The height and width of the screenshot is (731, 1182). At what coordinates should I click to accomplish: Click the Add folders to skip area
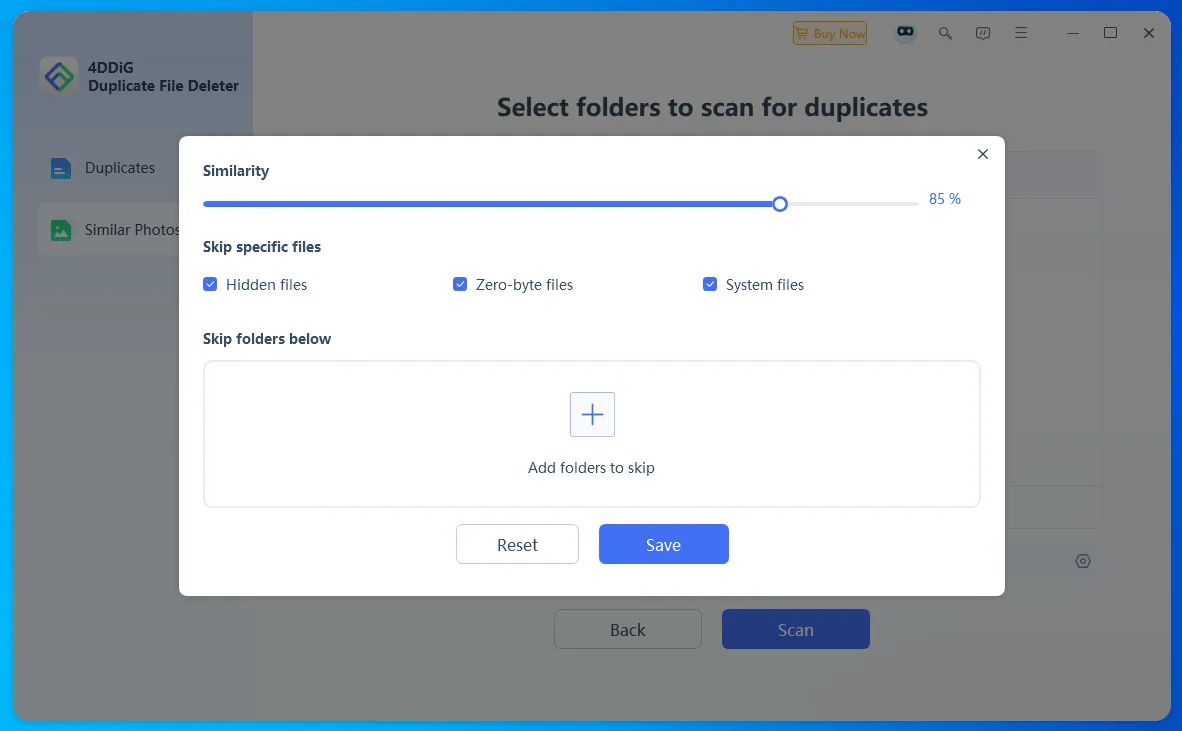coord(591,467)
